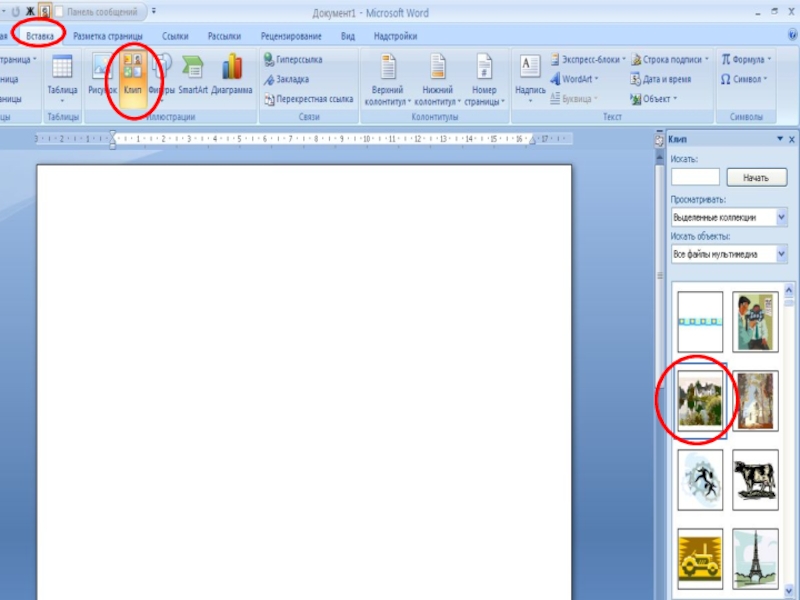Viewport: 800px width, 600px height.
Task: Open the Надстройки tab
Action: [395, 36]
